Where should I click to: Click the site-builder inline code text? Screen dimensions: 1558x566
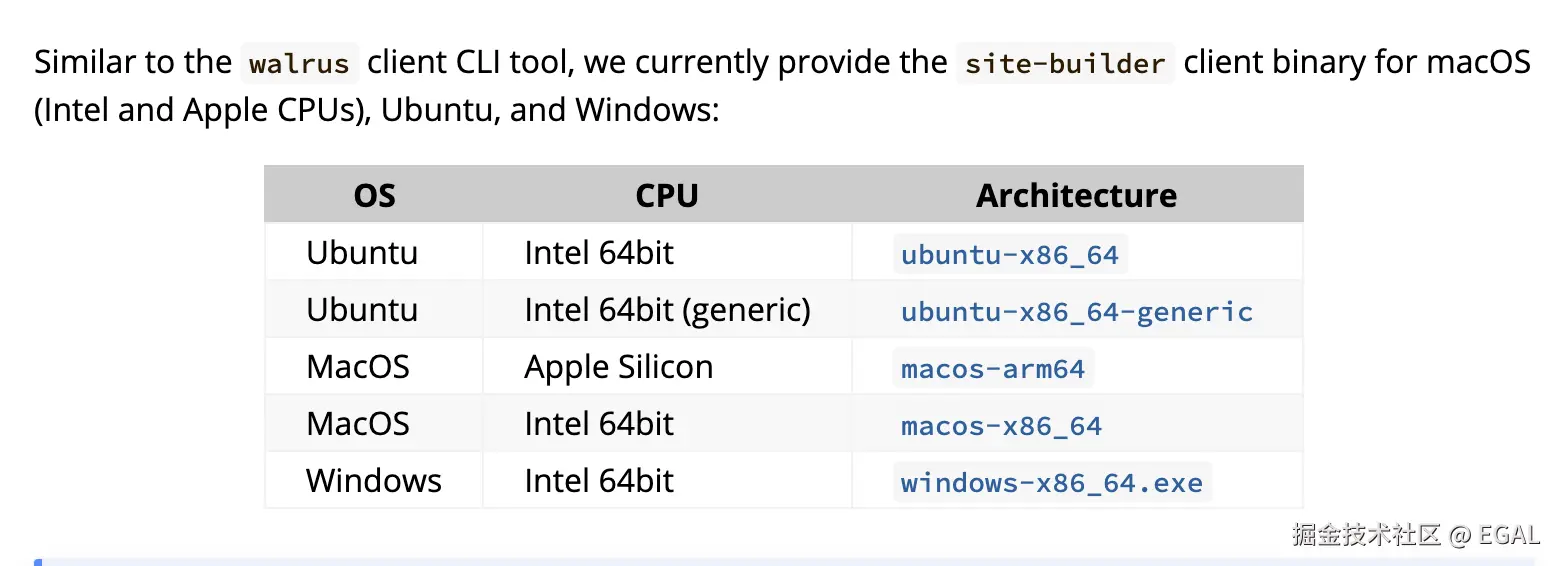pyautogui.click(x=1064, y=64)
